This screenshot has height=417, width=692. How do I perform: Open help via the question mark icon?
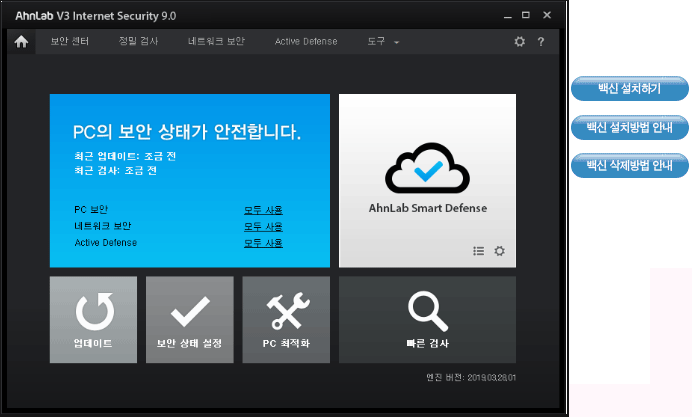541,42
